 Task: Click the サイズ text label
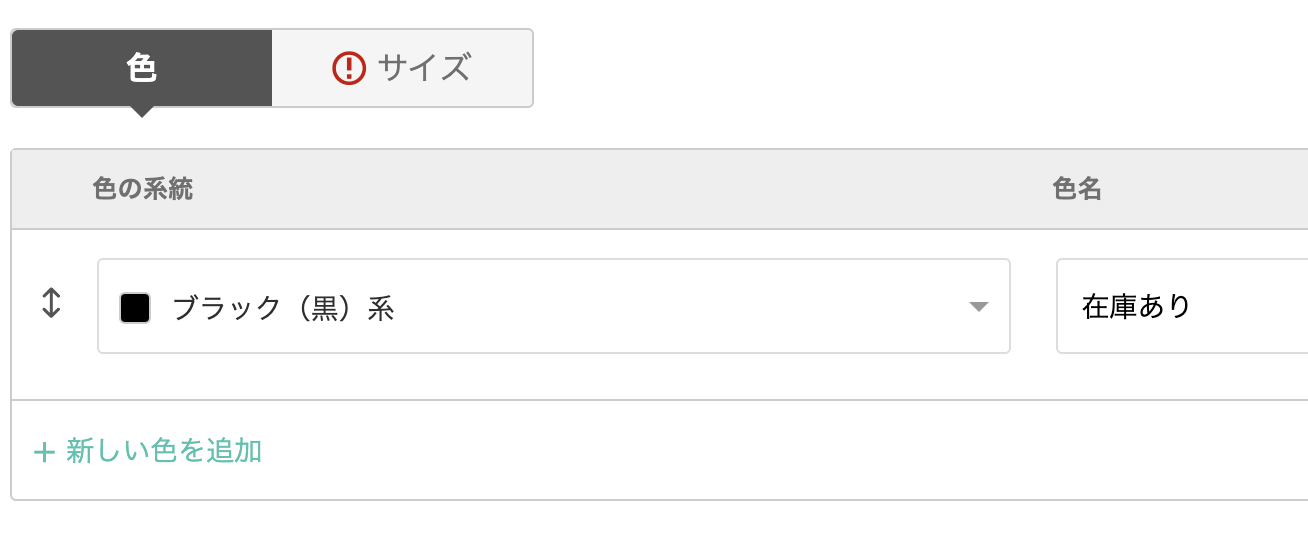(x=424, y=68)
